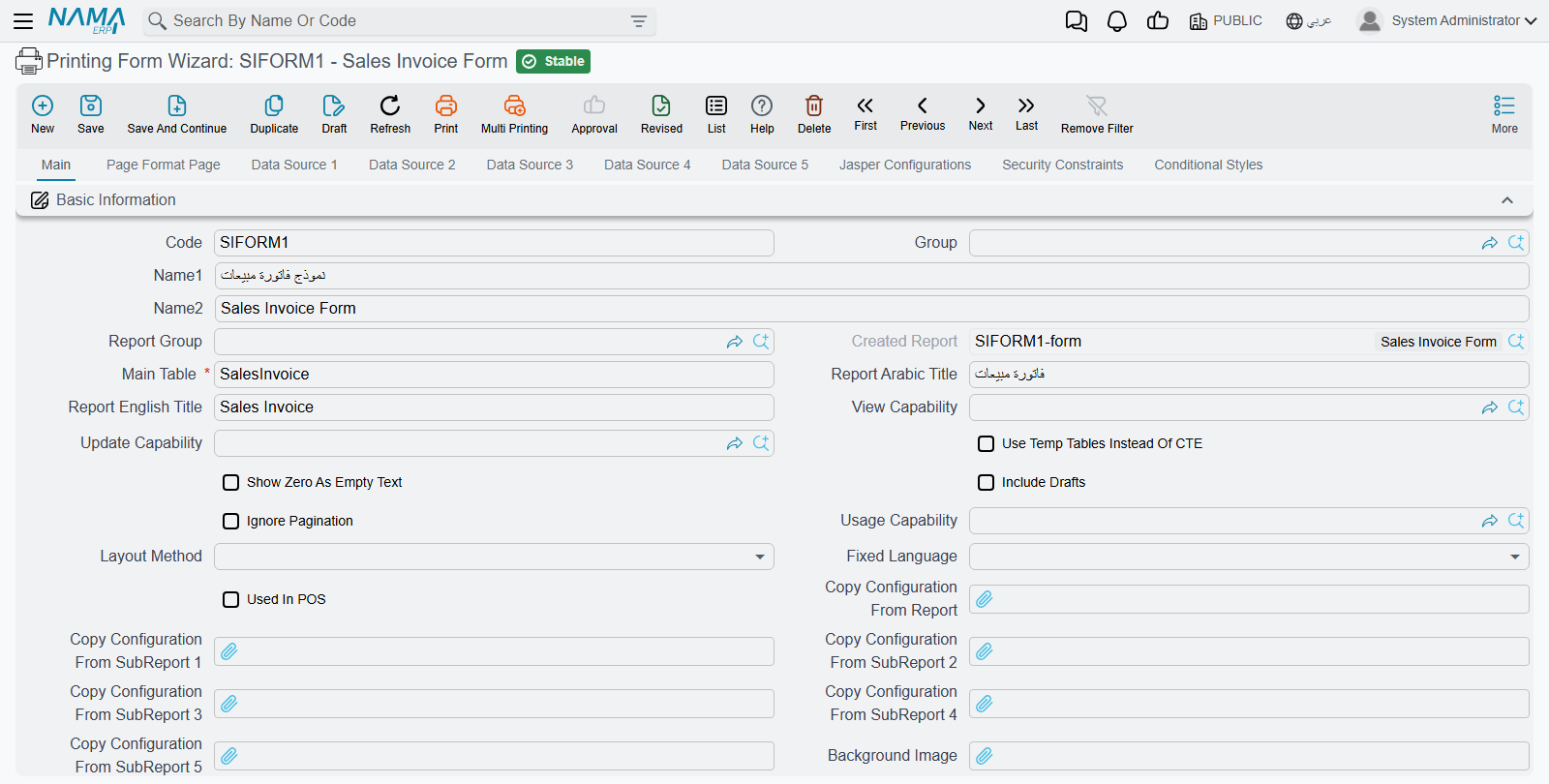Mark the record as Revised
Screen dimensions: 1549x784
(x=661, y=114)
